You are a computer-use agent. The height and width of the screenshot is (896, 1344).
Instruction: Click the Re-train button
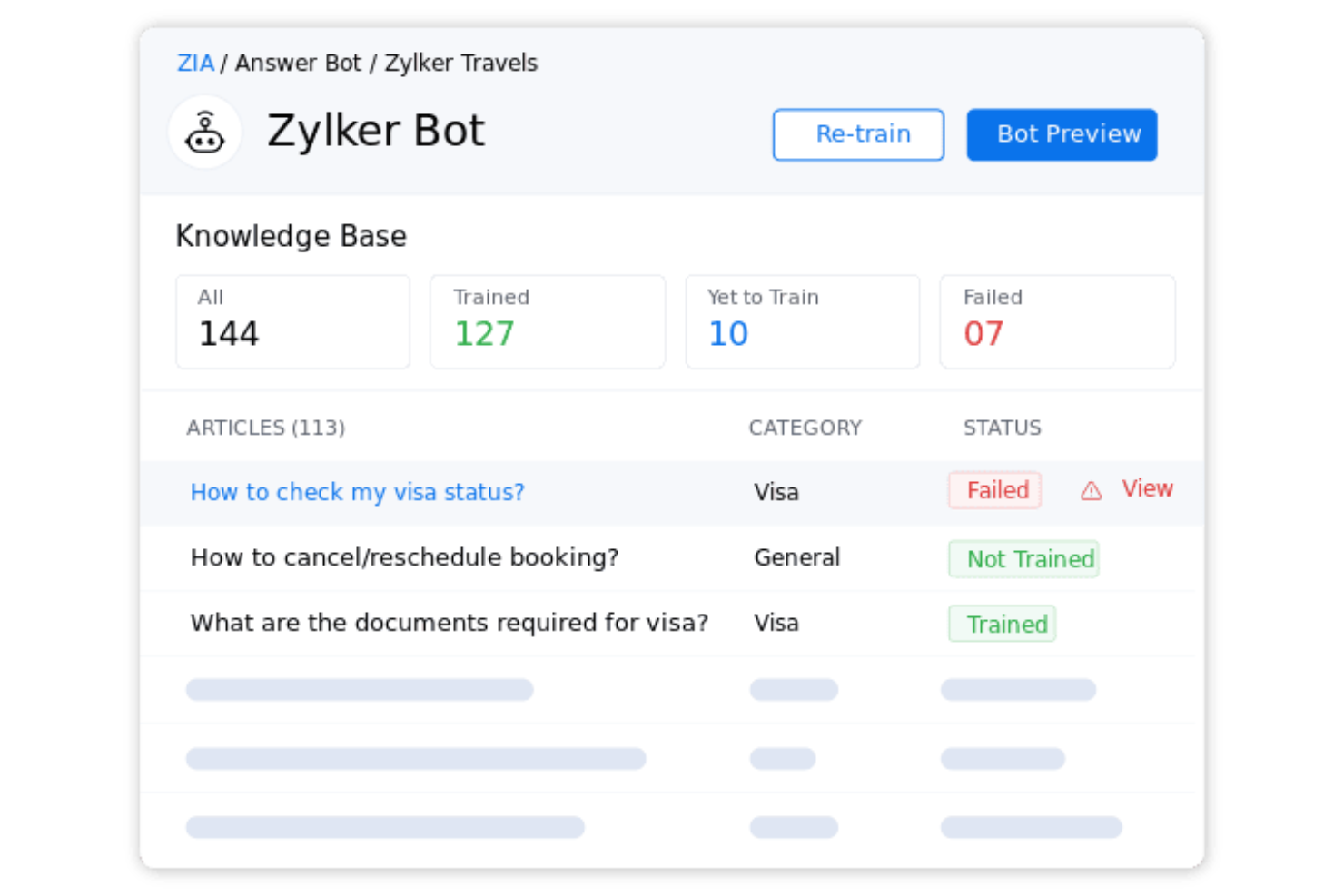(x=858, y=134)
